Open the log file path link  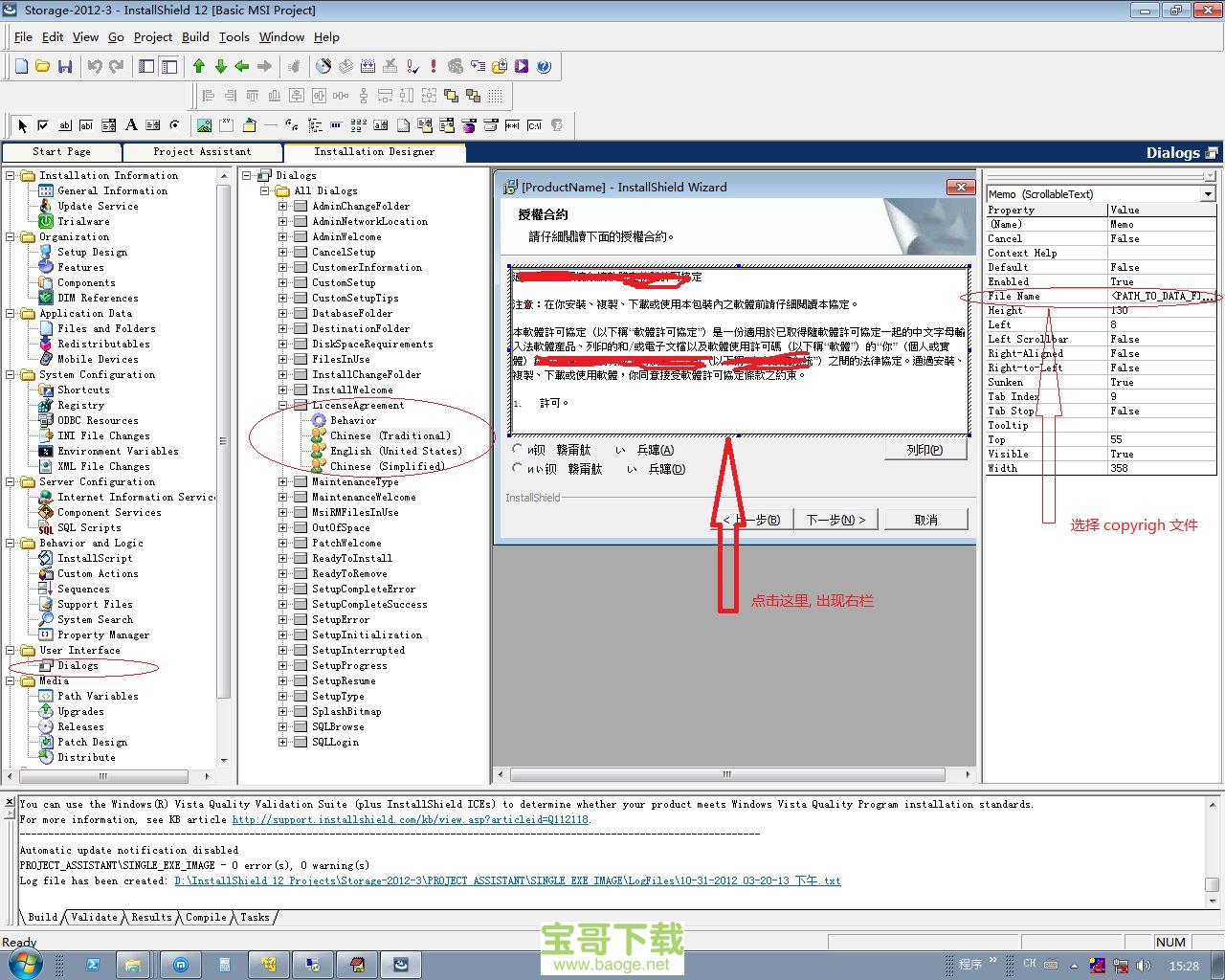pyautogui.click(x=507, y=880)
